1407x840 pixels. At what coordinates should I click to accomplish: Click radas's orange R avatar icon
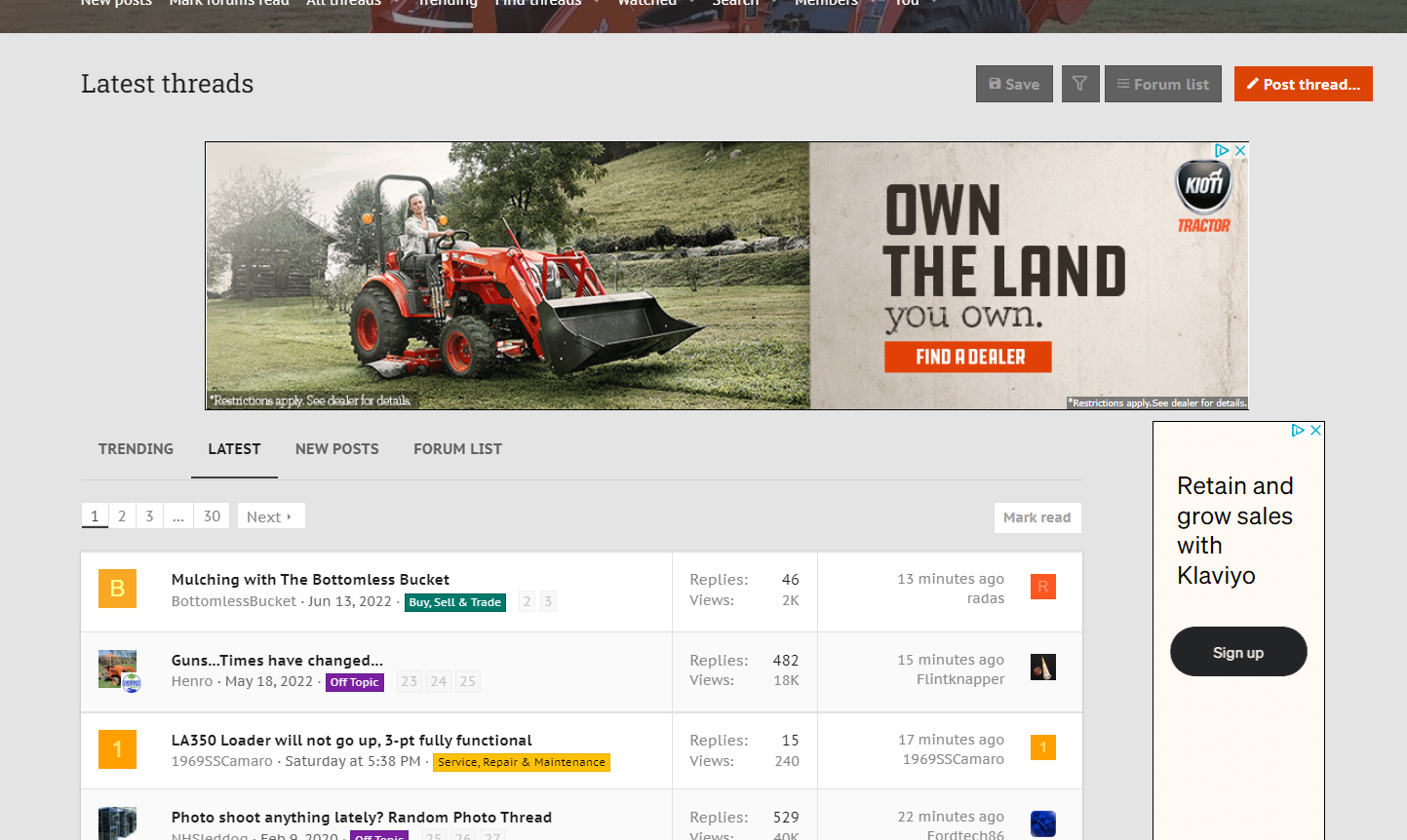[1042, 587]
